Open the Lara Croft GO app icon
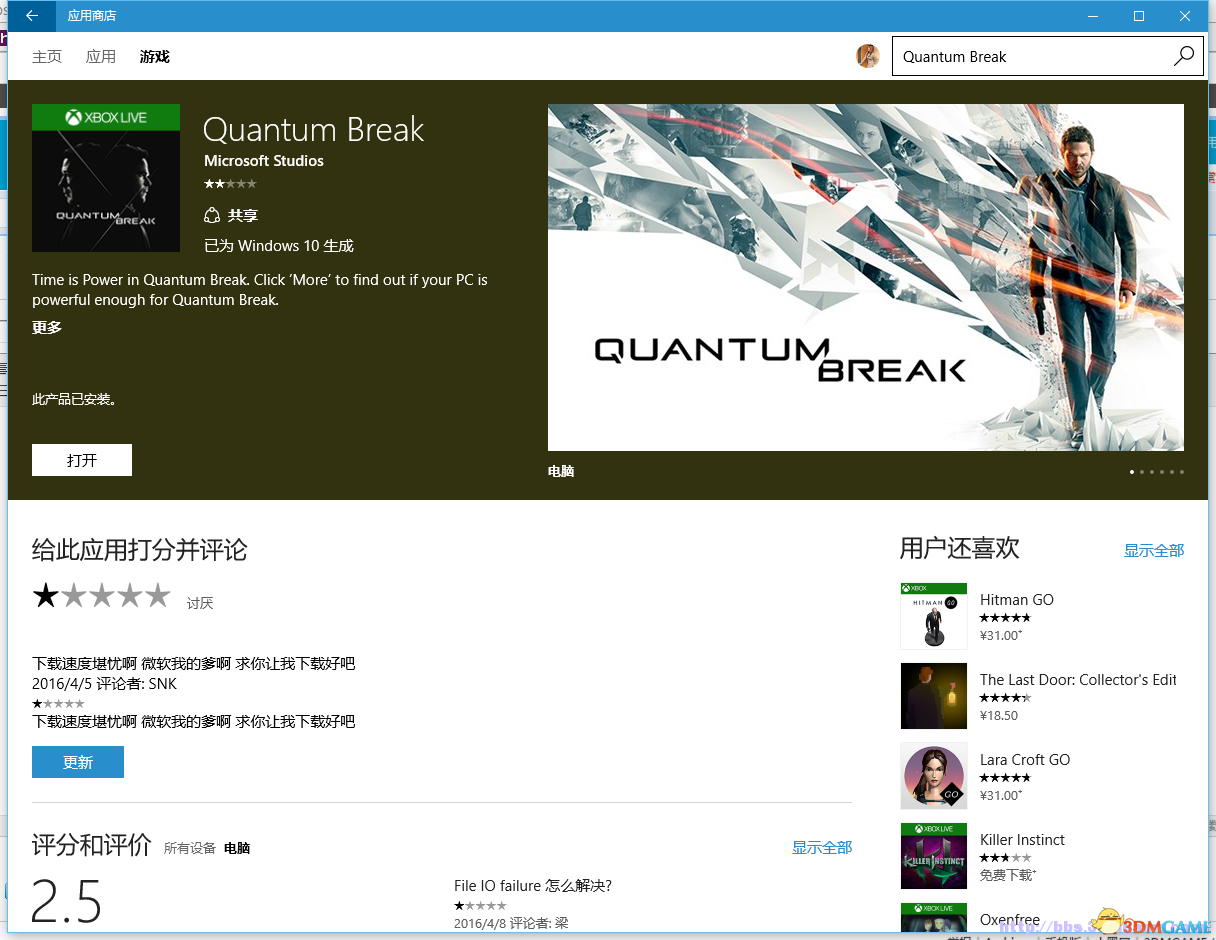The height and width of the screenshot is (940, 1216). (934, 776)
